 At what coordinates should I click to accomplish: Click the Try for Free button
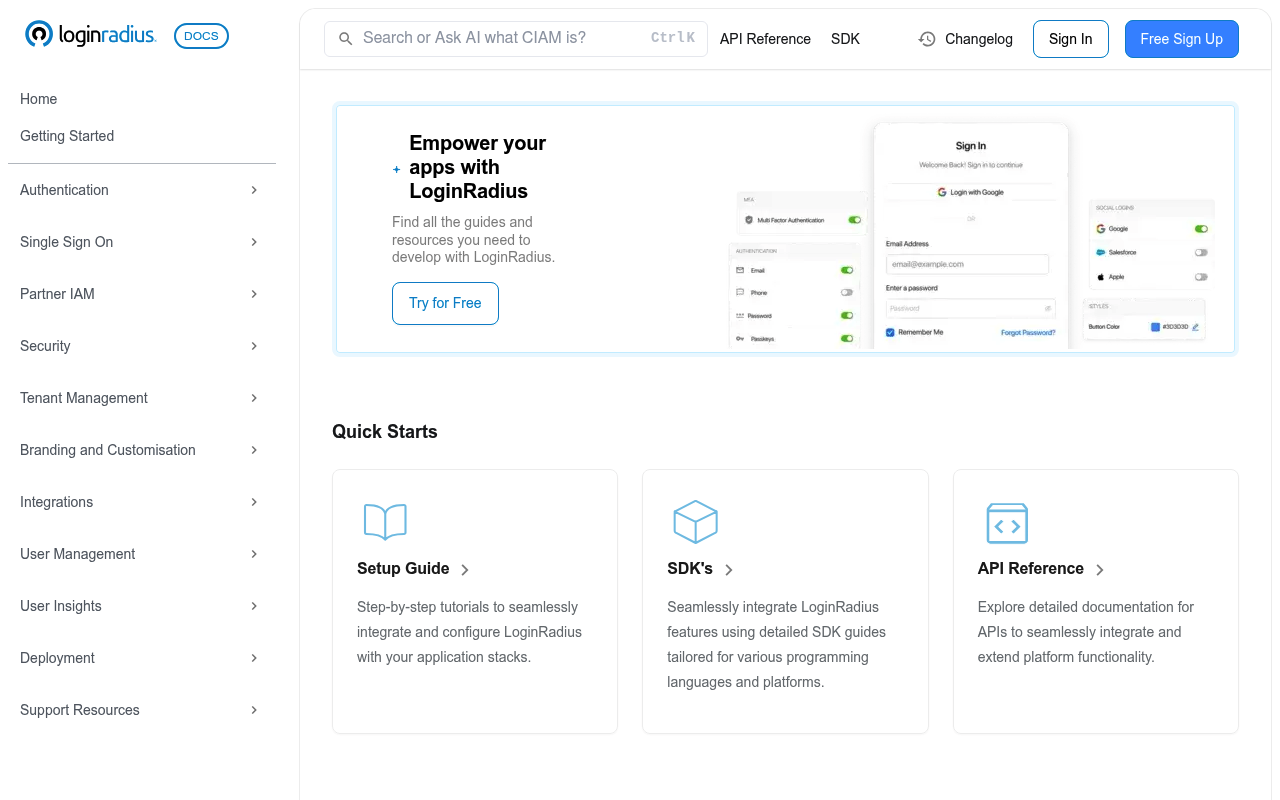(445, 303)
